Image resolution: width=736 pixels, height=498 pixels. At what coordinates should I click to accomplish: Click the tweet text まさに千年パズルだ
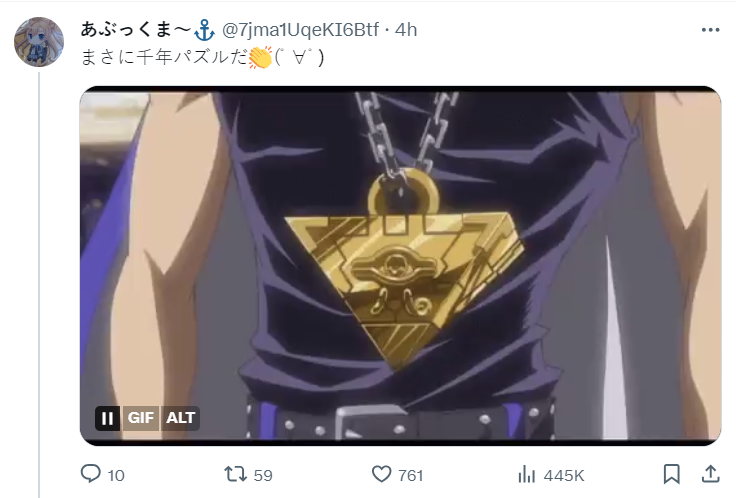point(164,58)
